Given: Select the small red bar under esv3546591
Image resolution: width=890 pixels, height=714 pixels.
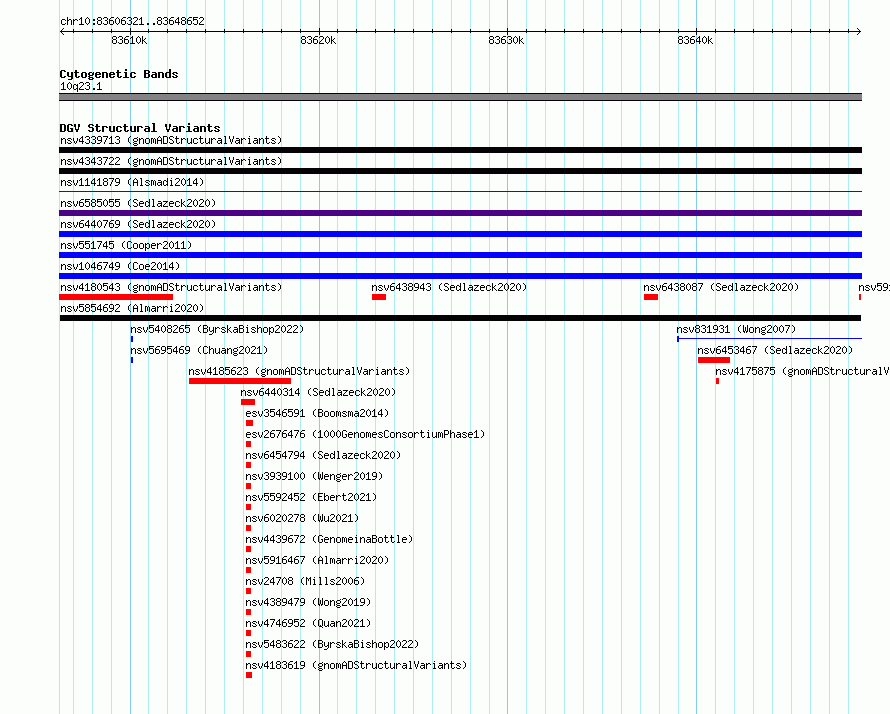Looking at the screenshot, I should pyautogui.click(x=249, y=423).
